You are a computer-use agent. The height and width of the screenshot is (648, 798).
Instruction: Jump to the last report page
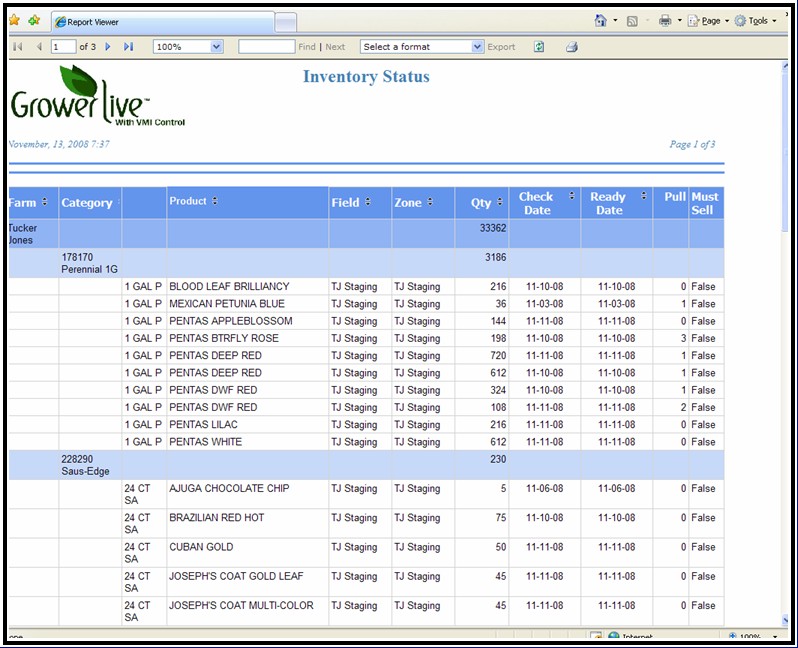(x=128, y=47)
